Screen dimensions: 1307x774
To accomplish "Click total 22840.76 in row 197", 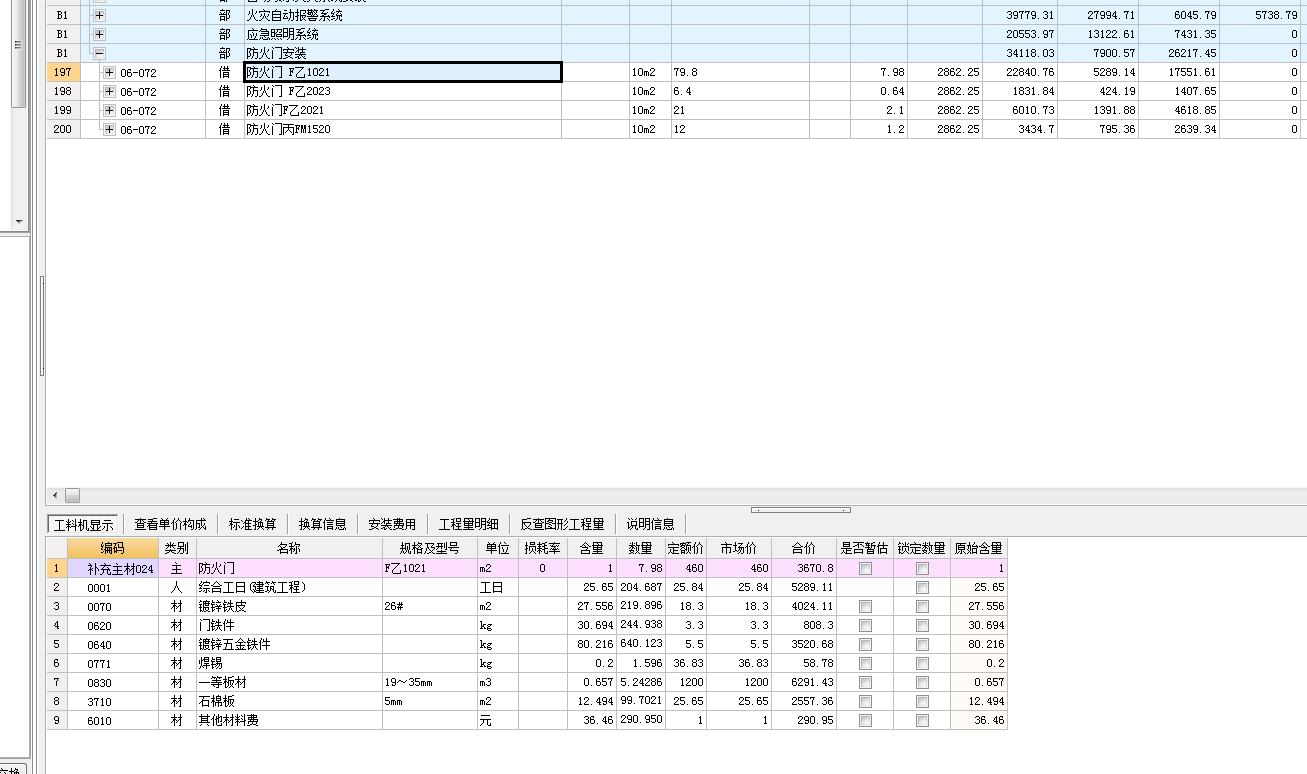I will coord(1020,72).
